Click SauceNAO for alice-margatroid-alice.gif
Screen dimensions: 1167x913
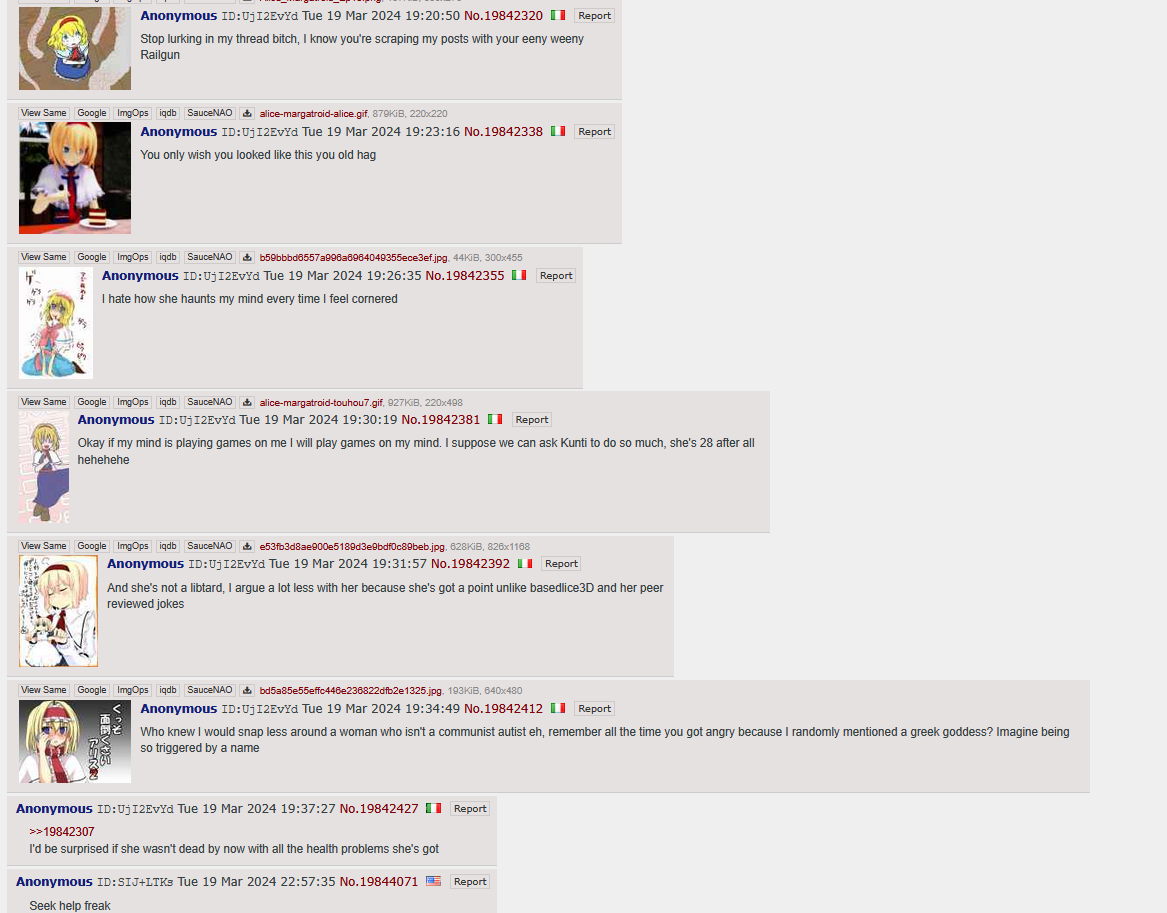(x=209, y=113)
